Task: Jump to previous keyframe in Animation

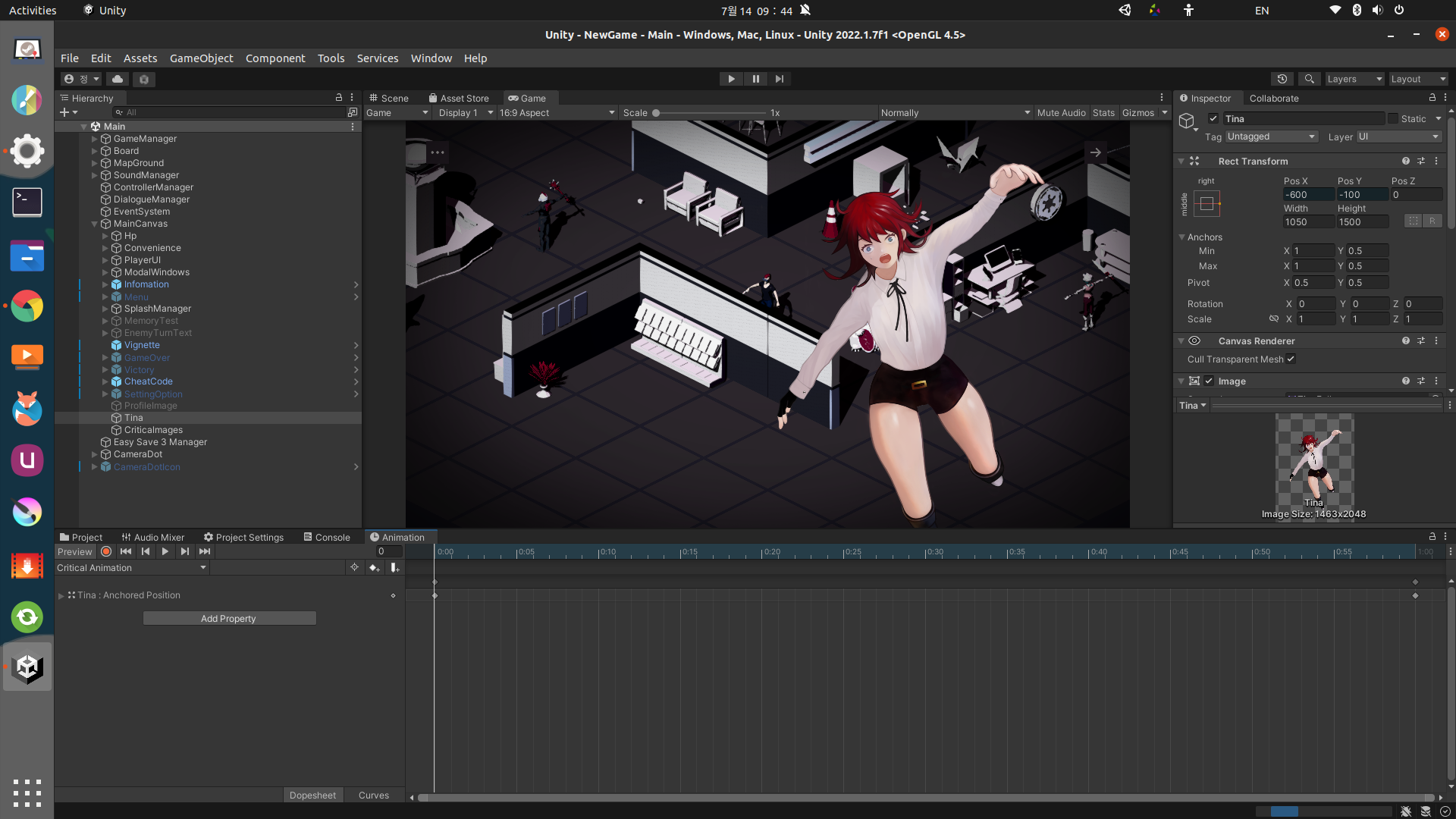Action: coord(146,551)
